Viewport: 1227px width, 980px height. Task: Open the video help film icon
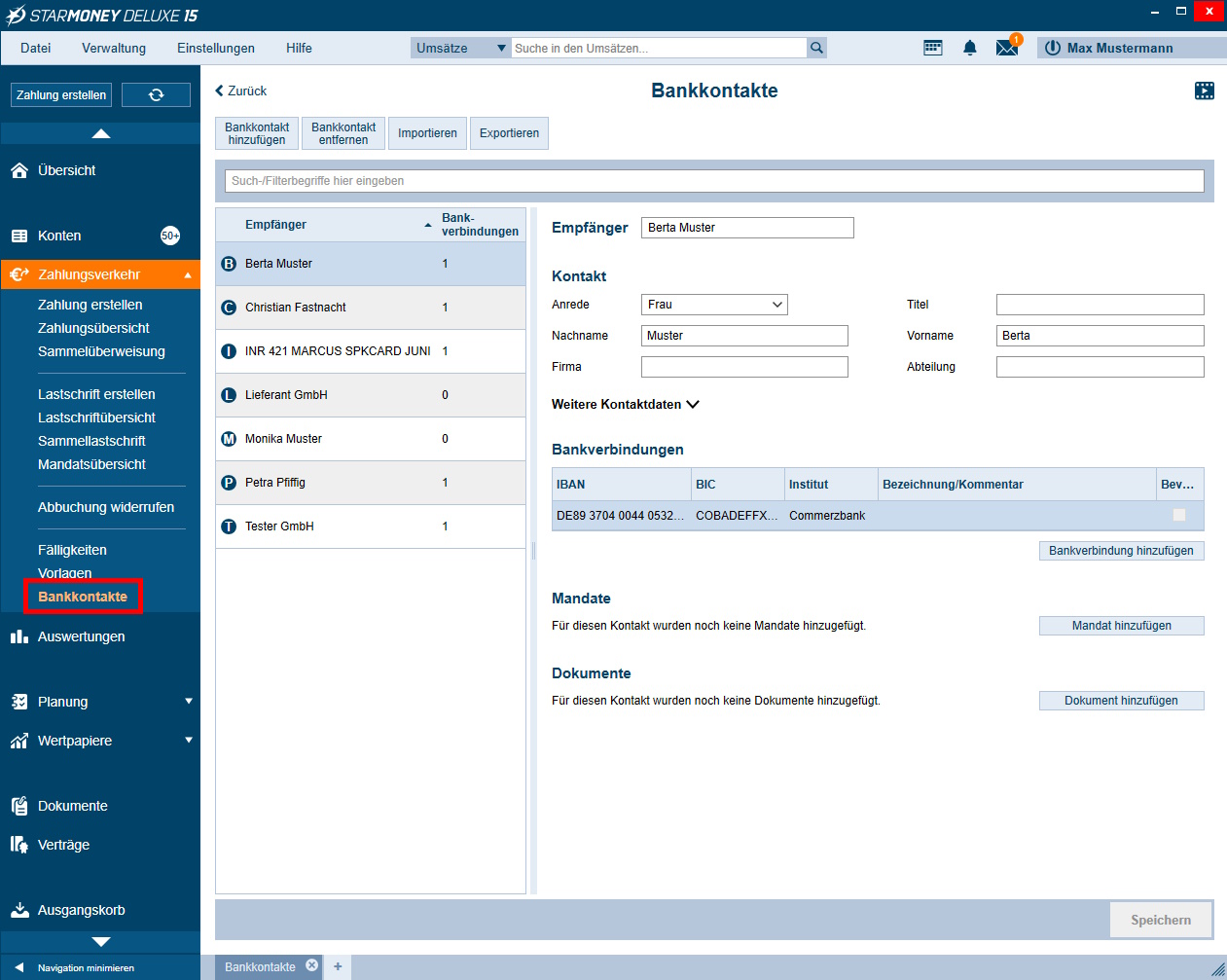tap(1205, 91)
